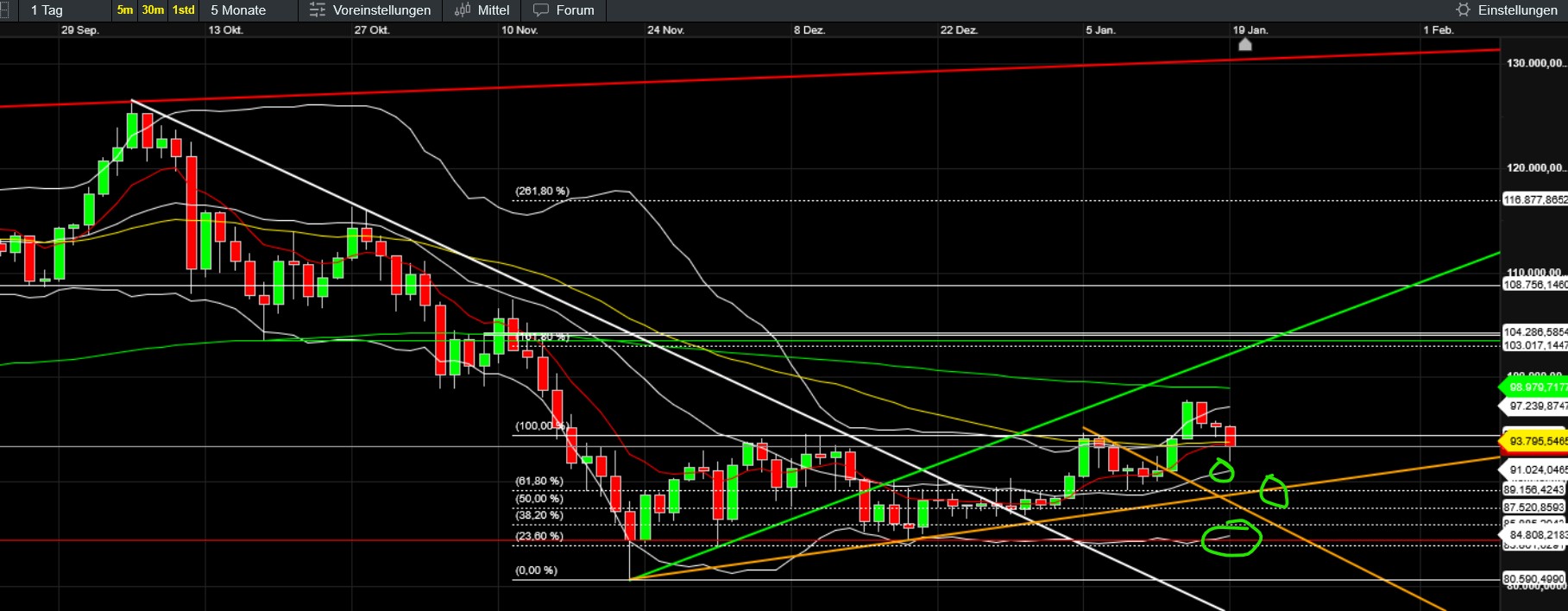Click the 1 Feb. date label
1568x611 pixels.
1439,30
